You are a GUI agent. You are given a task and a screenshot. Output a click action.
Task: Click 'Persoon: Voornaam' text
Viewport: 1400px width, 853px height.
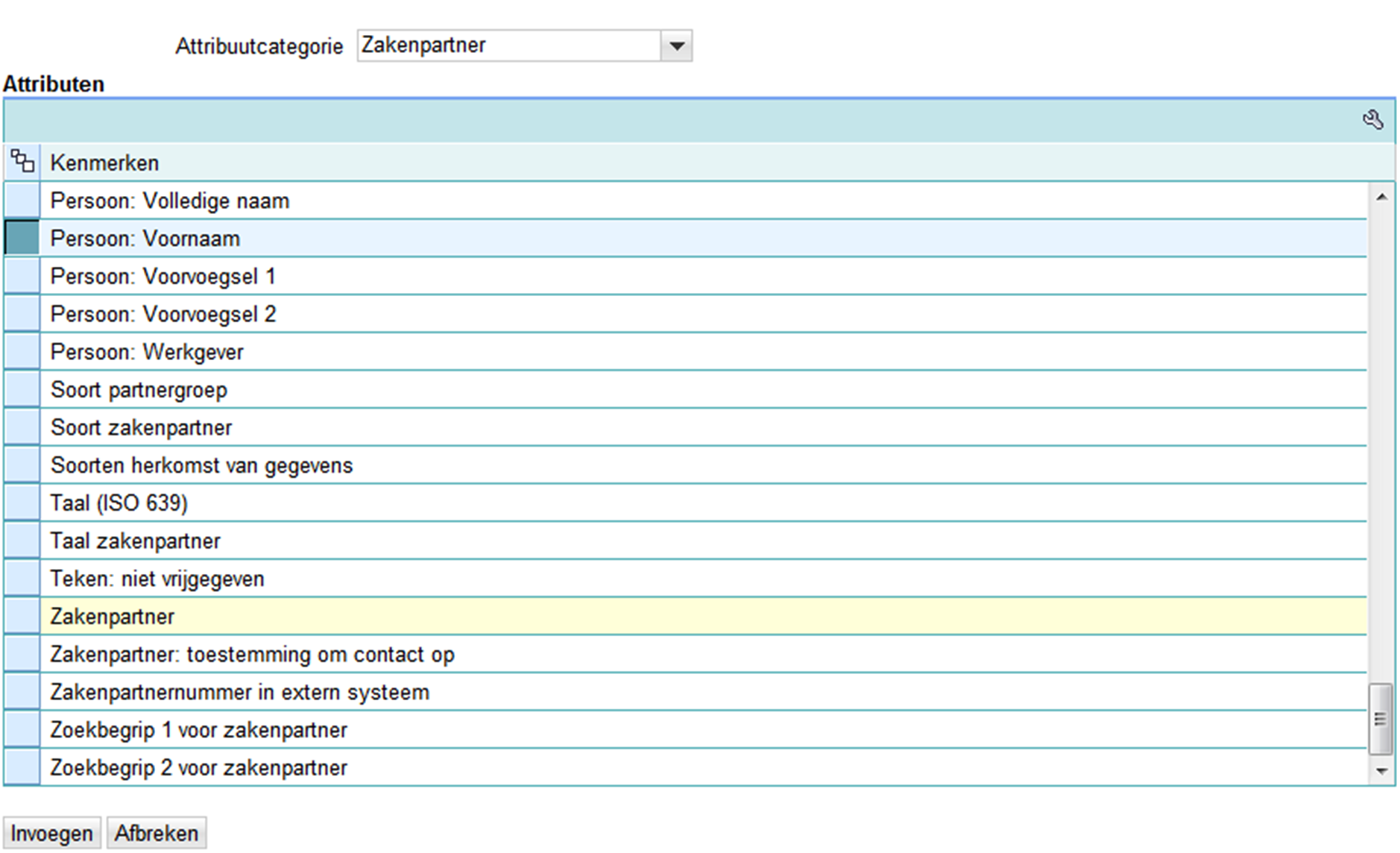coord(145,239)
